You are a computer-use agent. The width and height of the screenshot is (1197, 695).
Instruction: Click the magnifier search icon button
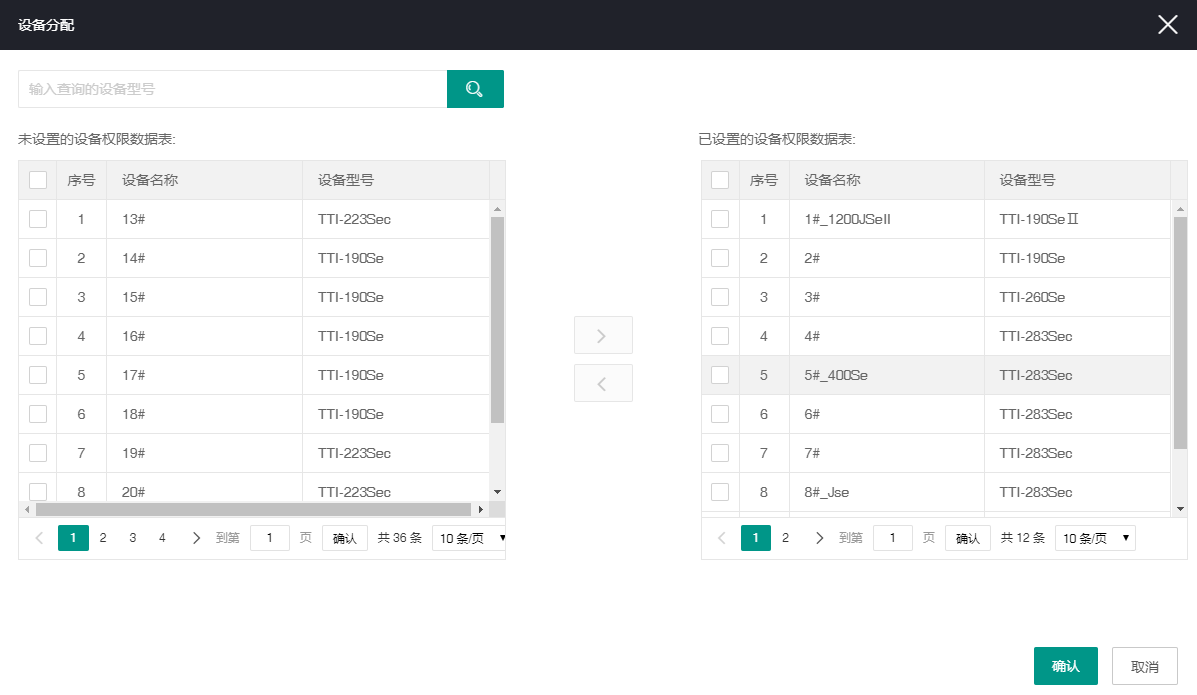click(475, 89)
